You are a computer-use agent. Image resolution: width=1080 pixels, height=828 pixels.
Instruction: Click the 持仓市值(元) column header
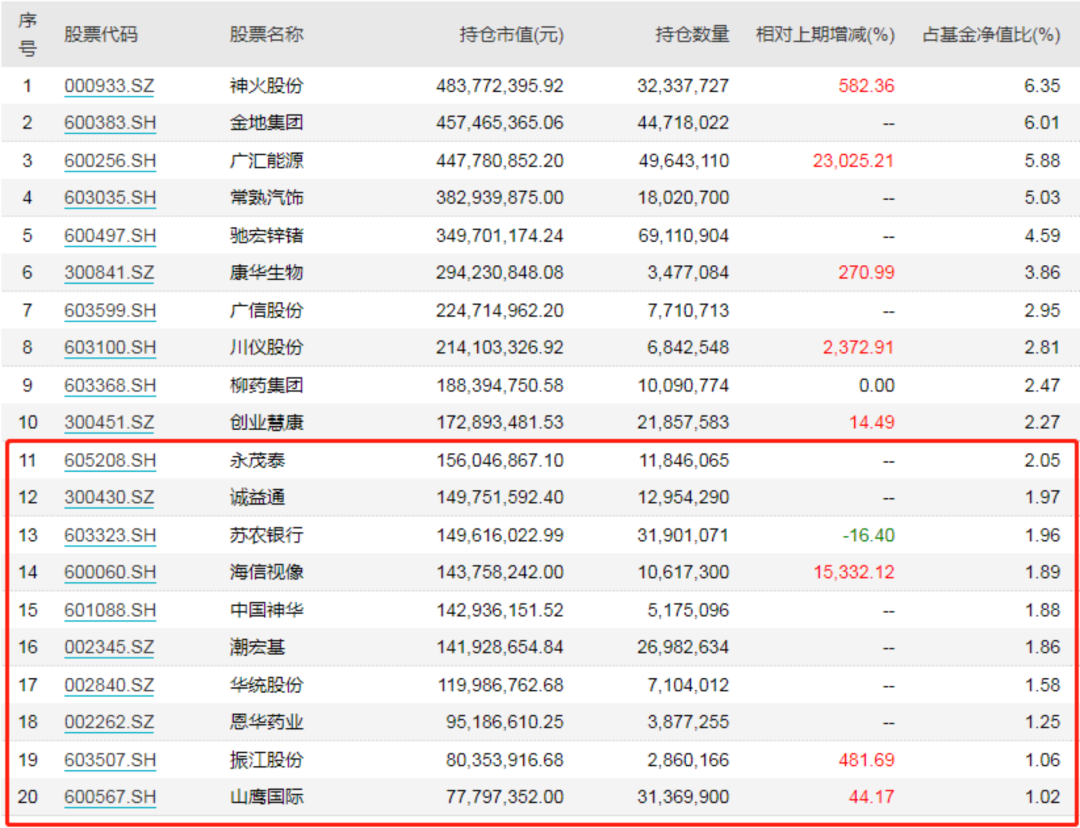(x=511, y=35)
